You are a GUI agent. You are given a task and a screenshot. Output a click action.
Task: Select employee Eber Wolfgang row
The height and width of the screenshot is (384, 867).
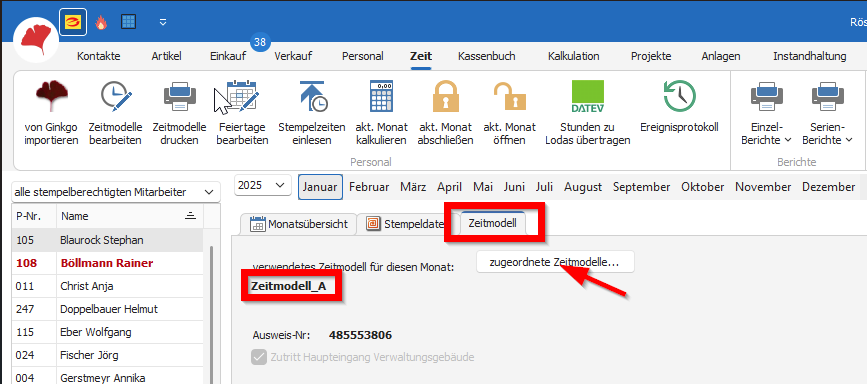tap(107, 333)
